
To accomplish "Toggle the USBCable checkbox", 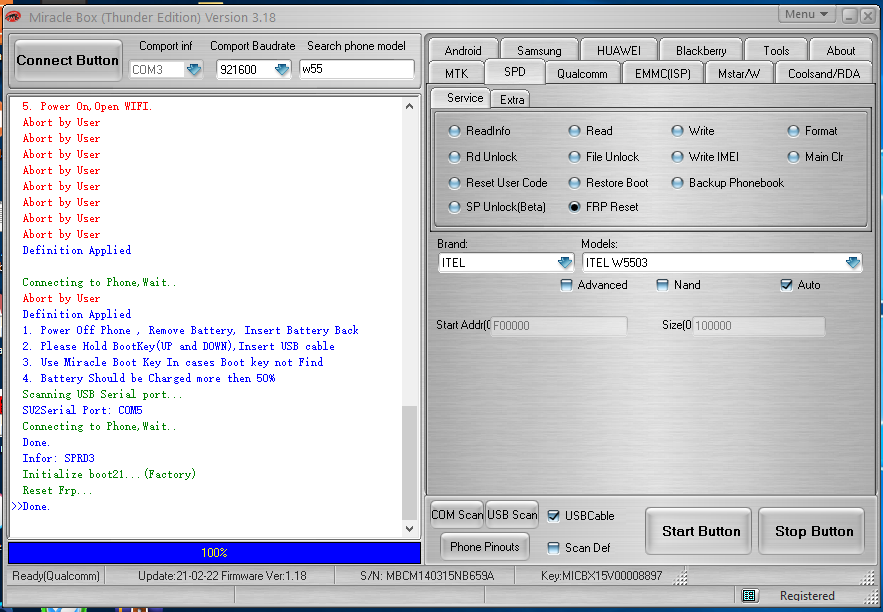I will click(x=554, y=516).
